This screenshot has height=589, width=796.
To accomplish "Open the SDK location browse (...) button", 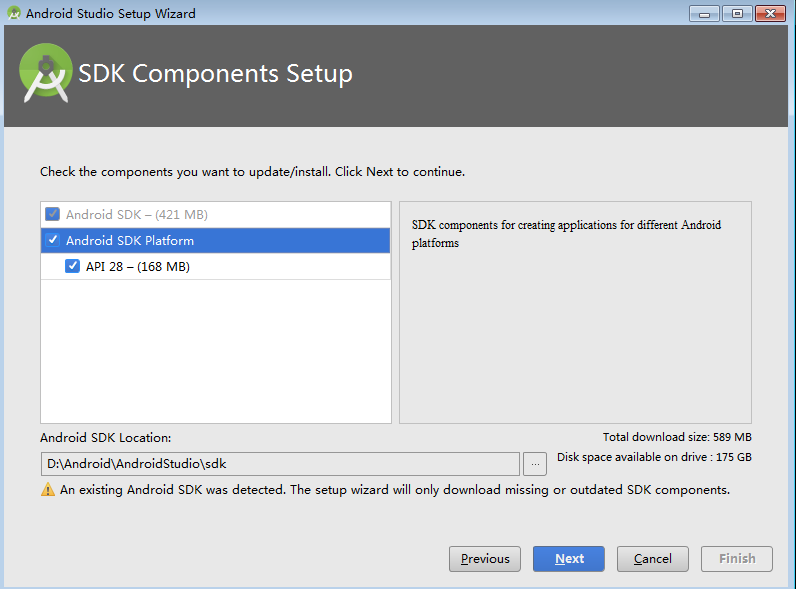I will 535,464.
